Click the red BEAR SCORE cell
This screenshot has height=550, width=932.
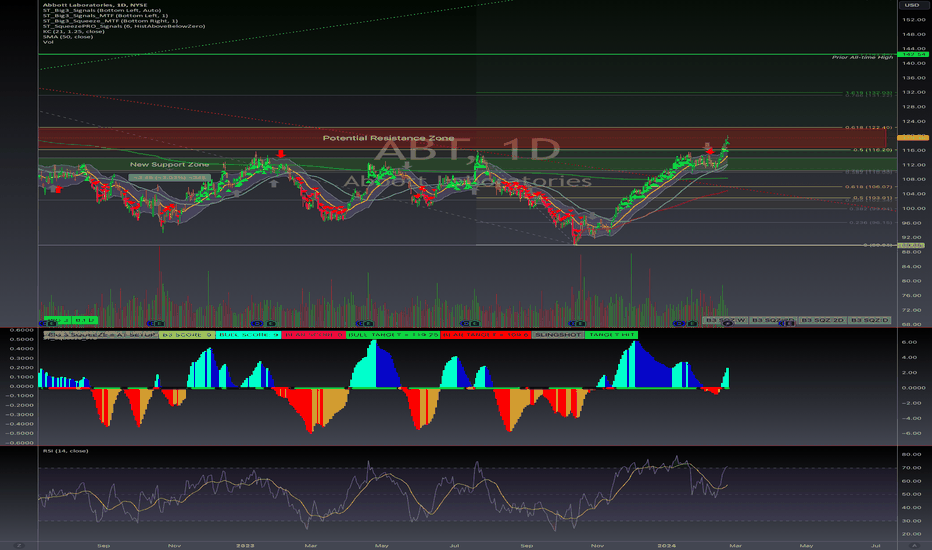tap(314, 335)
